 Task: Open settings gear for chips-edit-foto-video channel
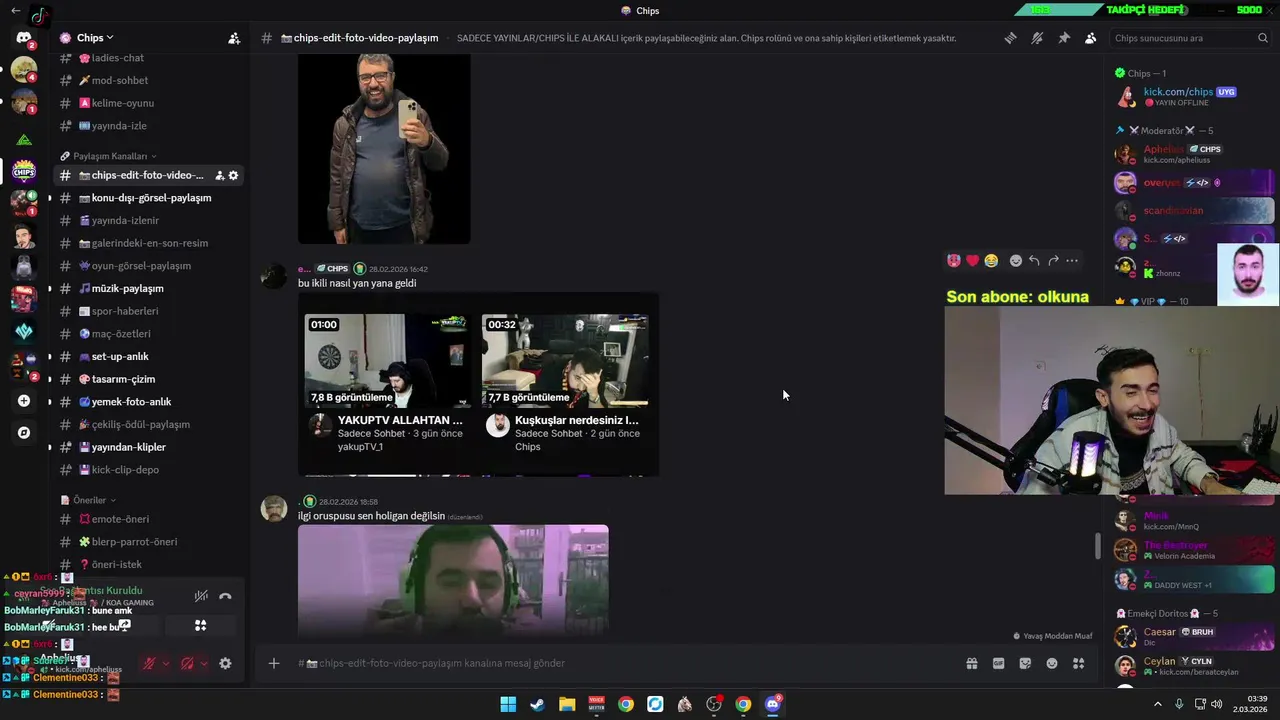click(234, 175)
